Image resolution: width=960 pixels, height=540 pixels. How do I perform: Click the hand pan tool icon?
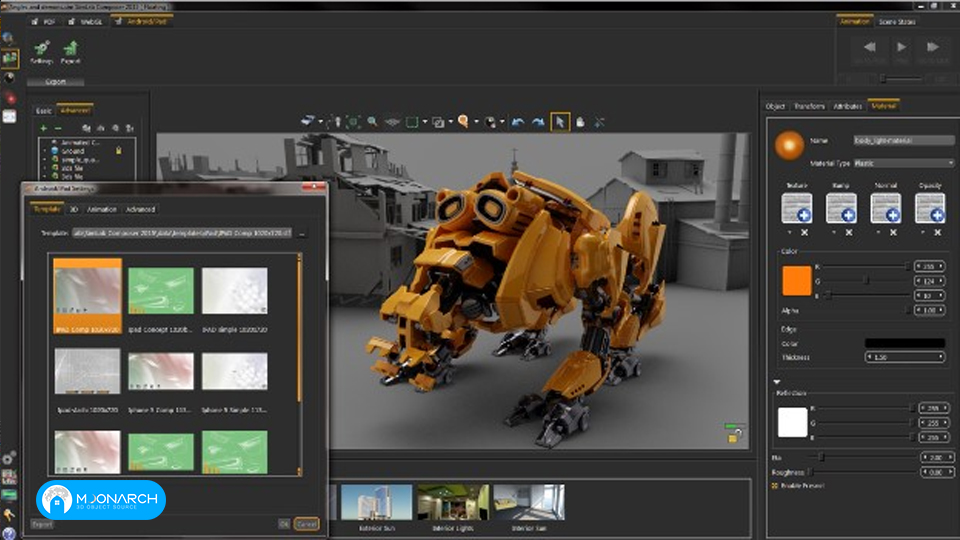[x=580, y=122]
